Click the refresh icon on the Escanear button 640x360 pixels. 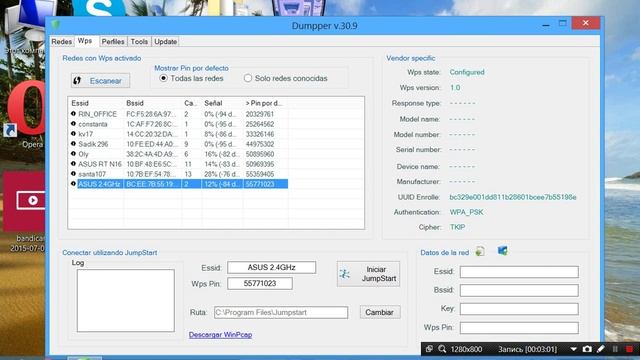[77, 80]
